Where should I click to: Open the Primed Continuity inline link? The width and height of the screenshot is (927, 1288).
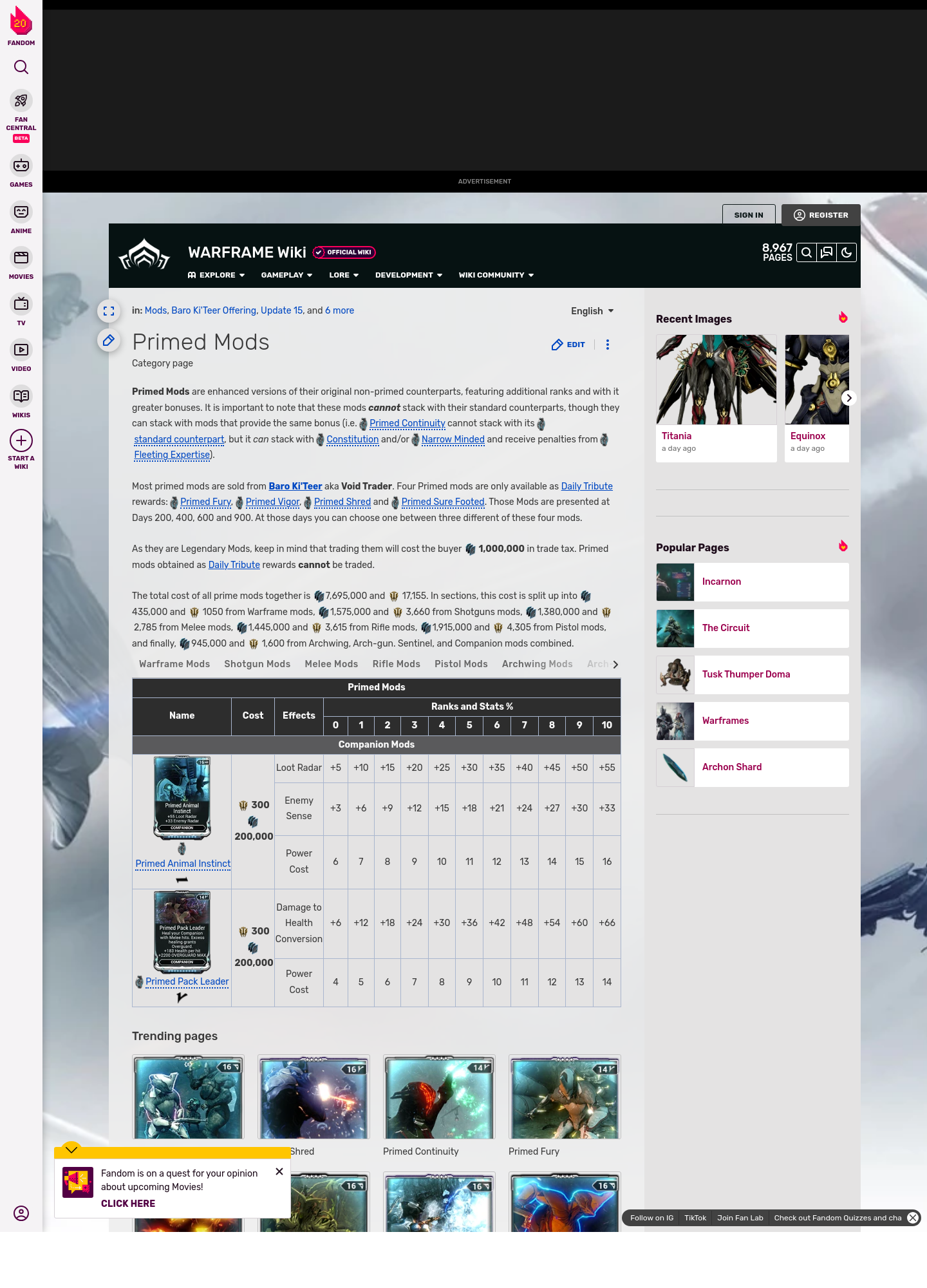[x=407, y=423]
